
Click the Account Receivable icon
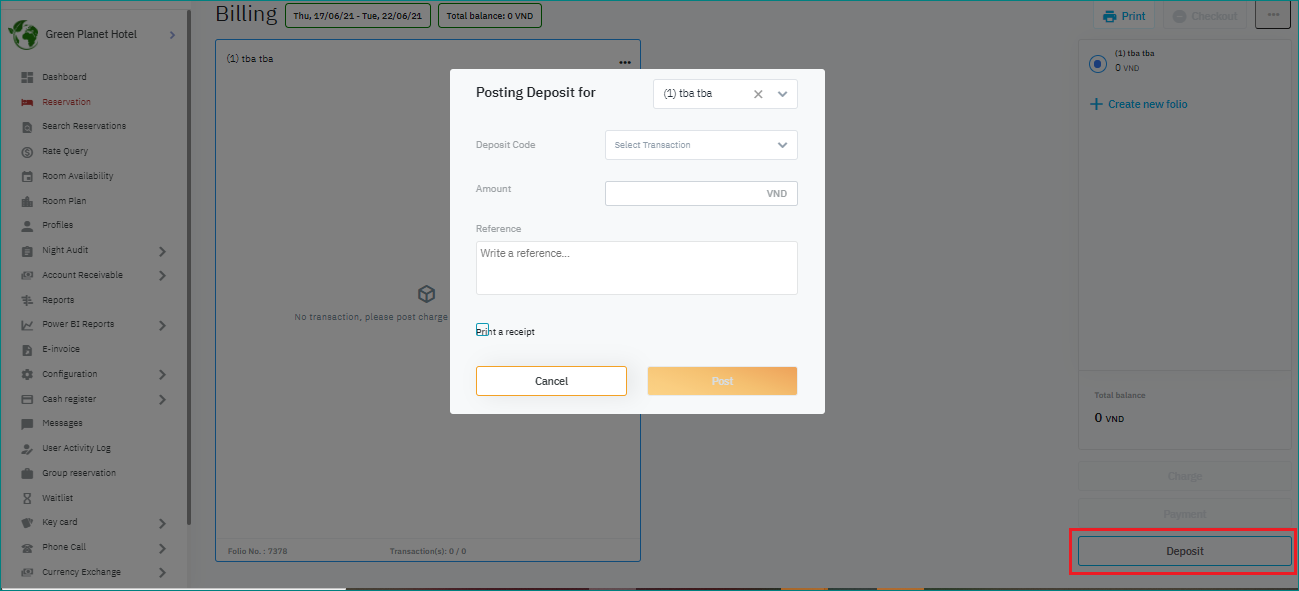point(27,275)
